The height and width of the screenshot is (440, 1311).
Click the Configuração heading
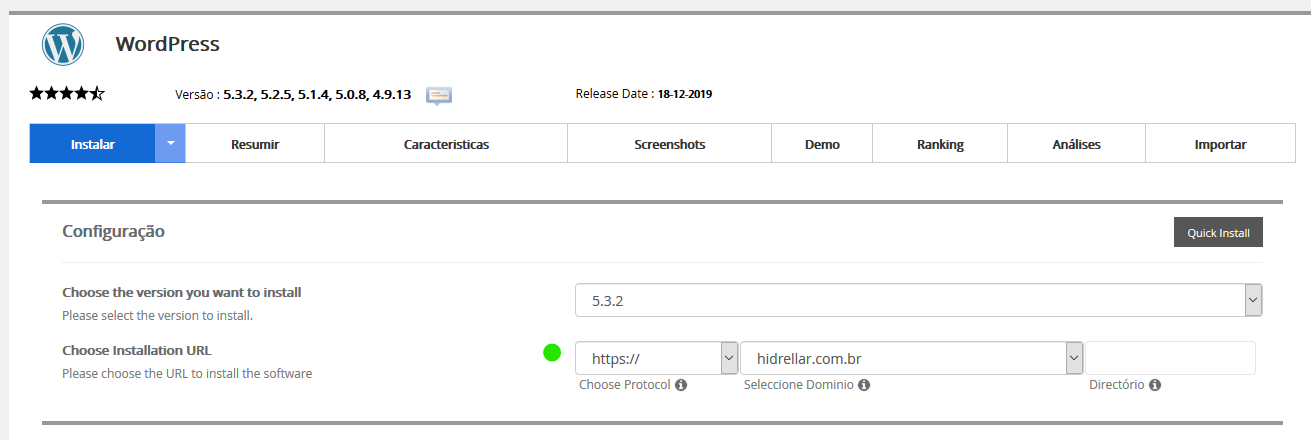pyautogui.click(x=113, y=231)
